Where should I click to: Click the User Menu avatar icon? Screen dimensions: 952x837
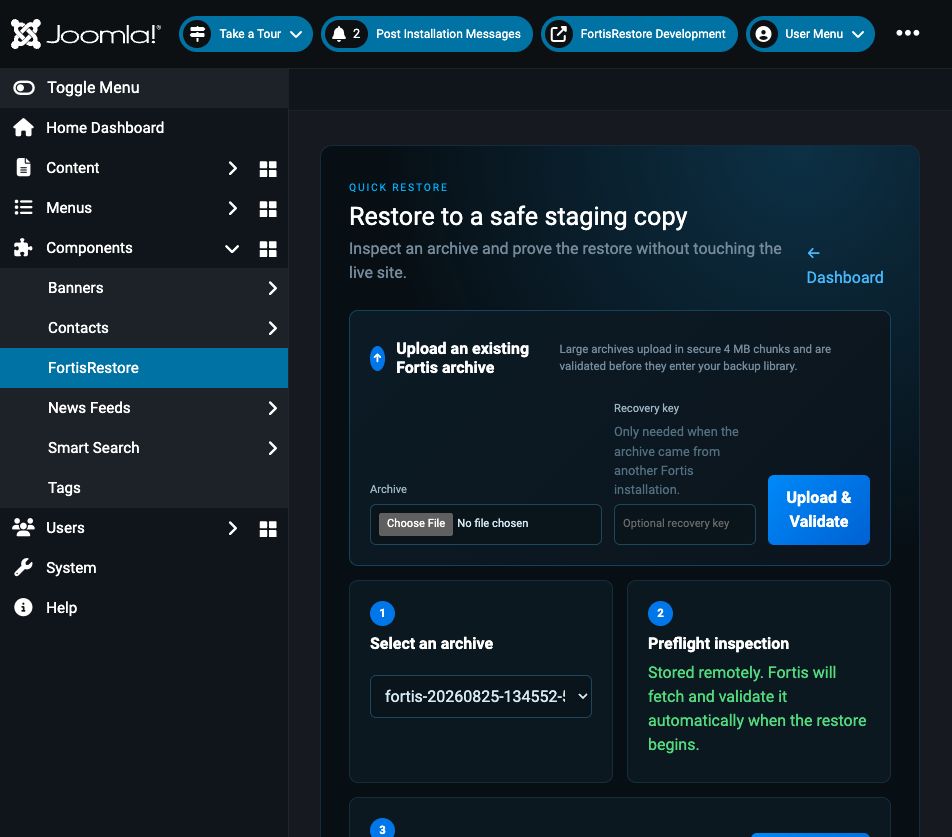764,34
